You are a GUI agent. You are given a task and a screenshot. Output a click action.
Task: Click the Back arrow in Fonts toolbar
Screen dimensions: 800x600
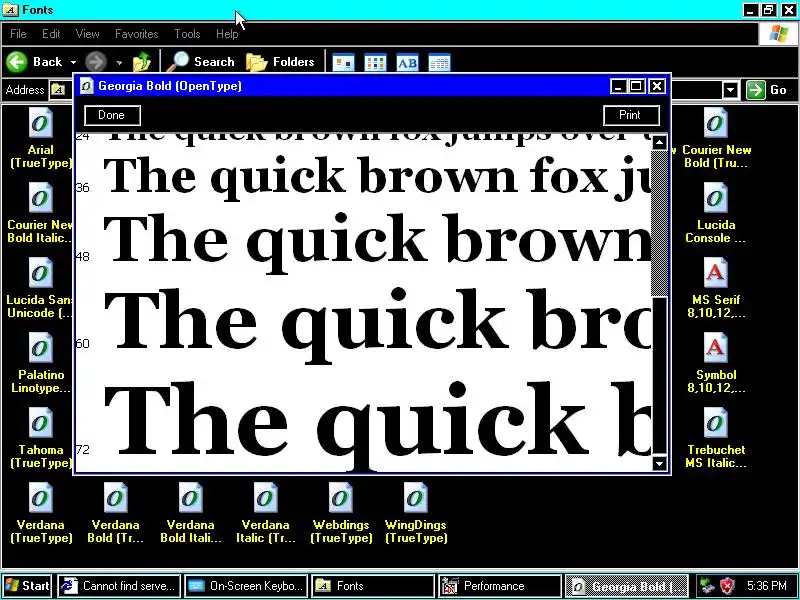[x=34, y=62]
